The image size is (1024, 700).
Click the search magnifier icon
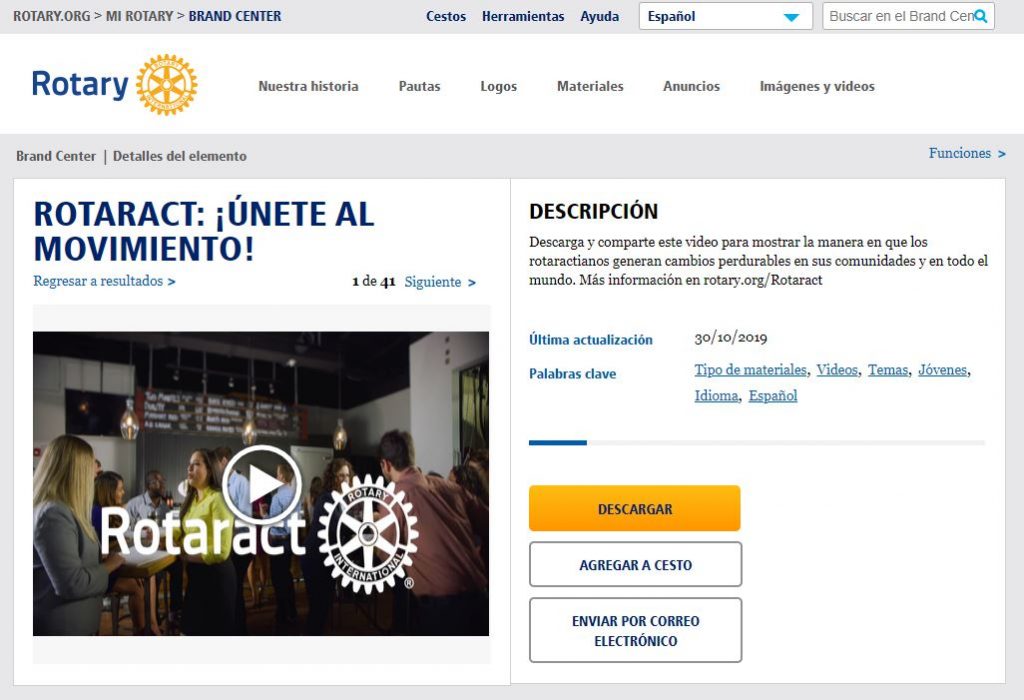click(980, 16)
